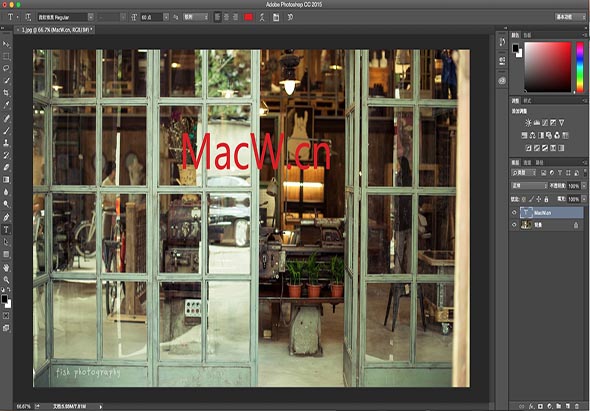
Task: Select the Crop tool
Action: tap(6, 93)
